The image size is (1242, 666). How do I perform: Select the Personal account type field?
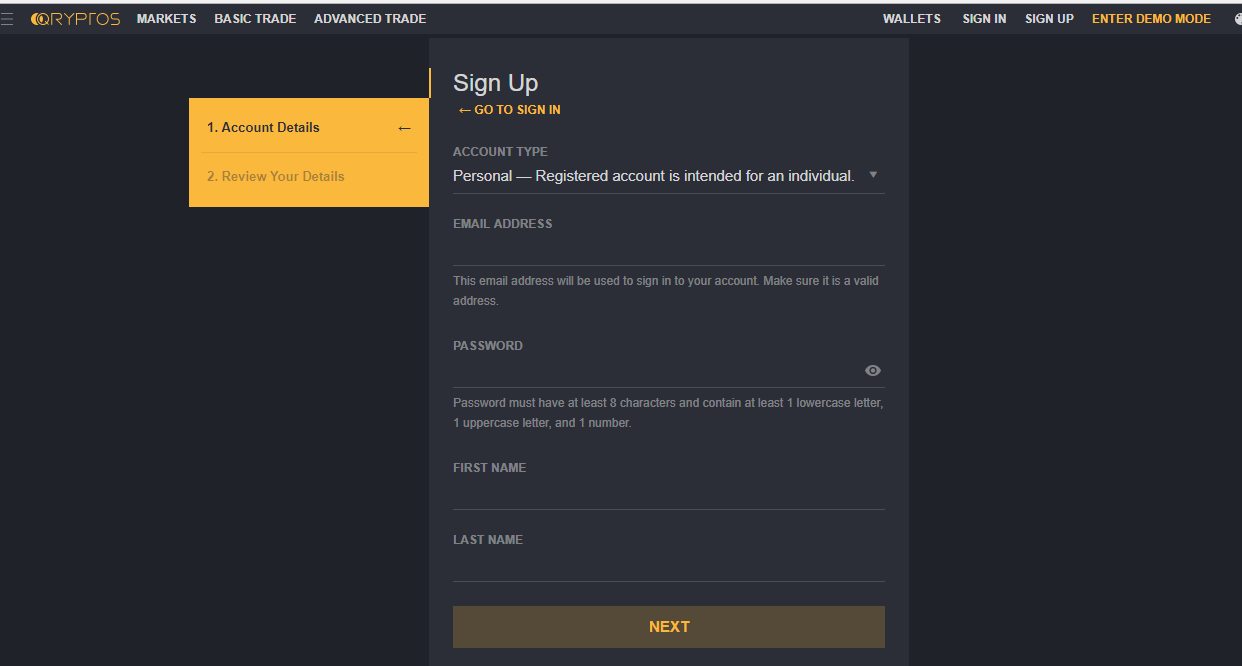tap(654, 176)
